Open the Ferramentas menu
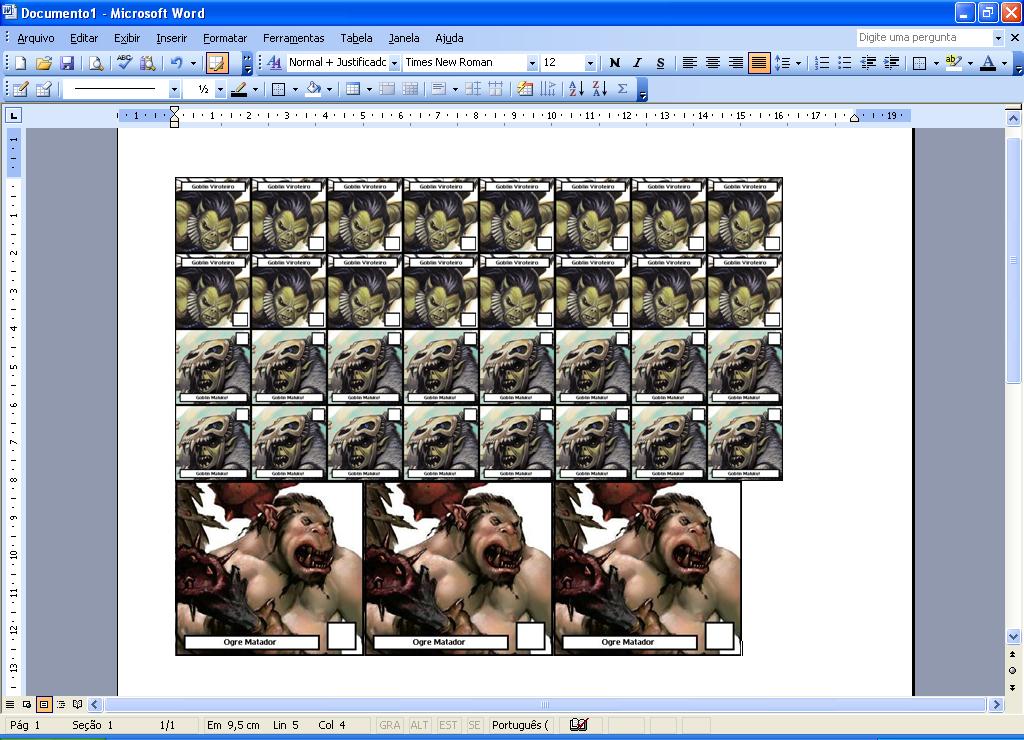 (x=294, y=38)
